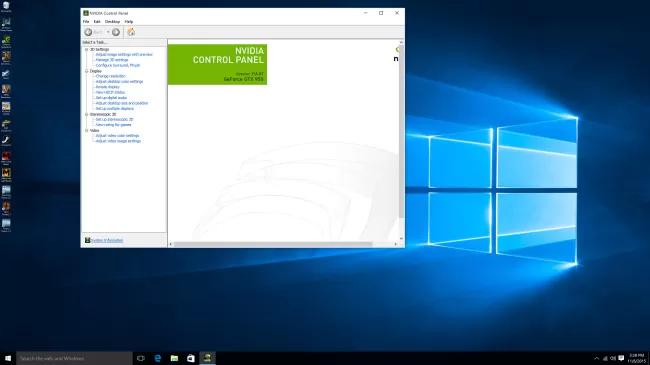Open Adjust image settings with preview
650x365 pixels.
(124, 54)
